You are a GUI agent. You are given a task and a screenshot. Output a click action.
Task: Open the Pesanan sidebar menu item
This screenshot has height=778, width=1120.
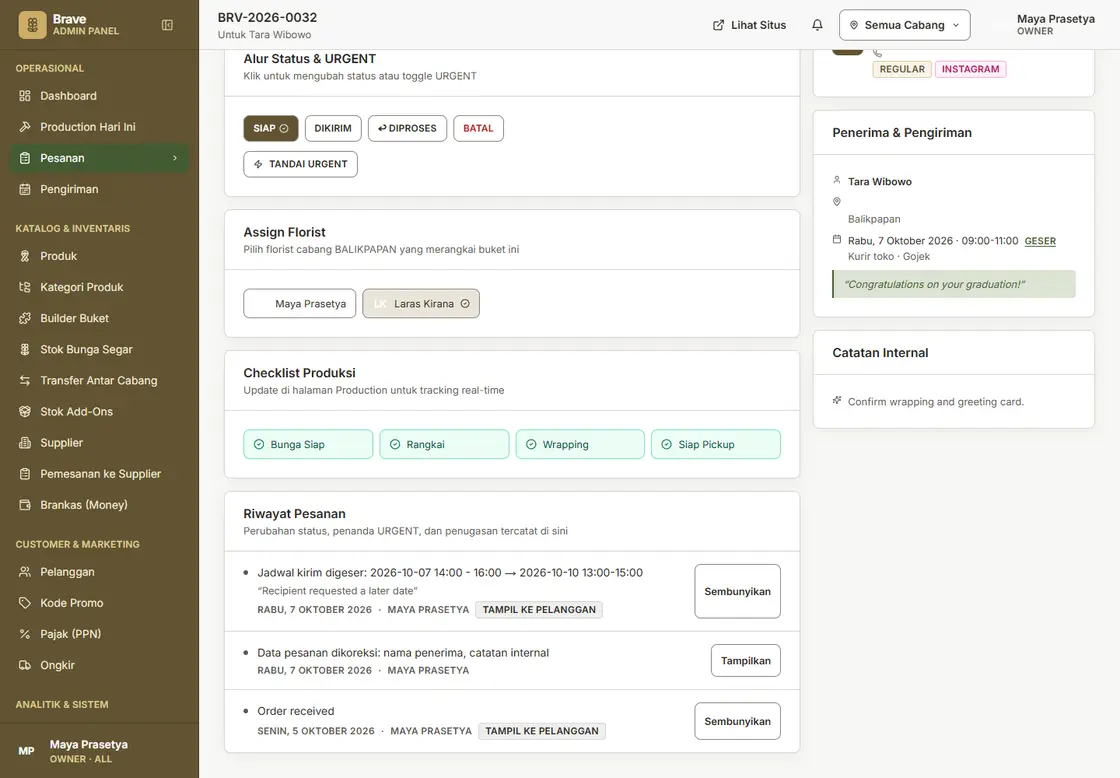[99, 158]
